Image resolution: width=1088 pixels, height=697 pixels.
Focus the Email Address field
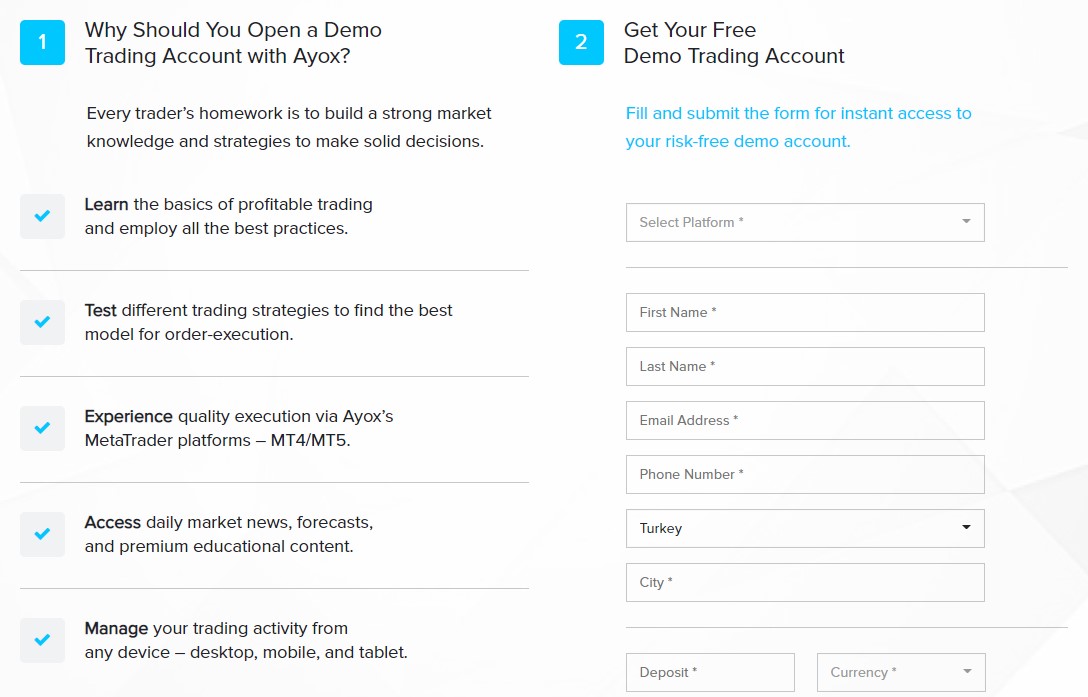(x=805, y=421)
